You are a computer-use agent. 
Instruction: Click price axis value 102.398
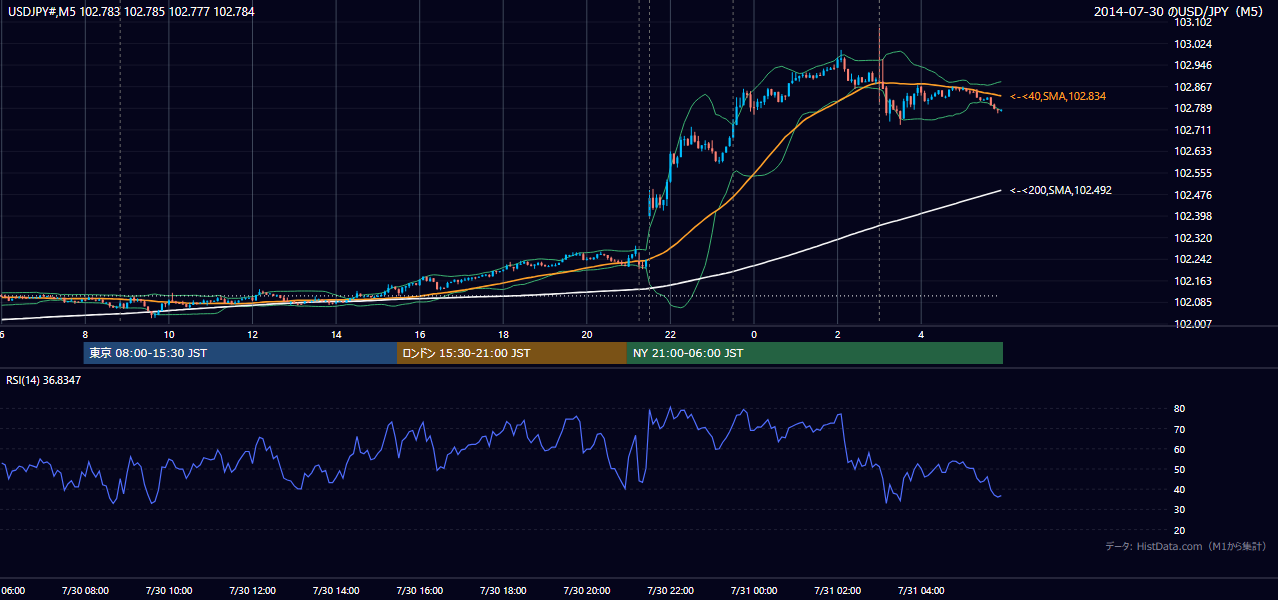tap(1192, 216)
